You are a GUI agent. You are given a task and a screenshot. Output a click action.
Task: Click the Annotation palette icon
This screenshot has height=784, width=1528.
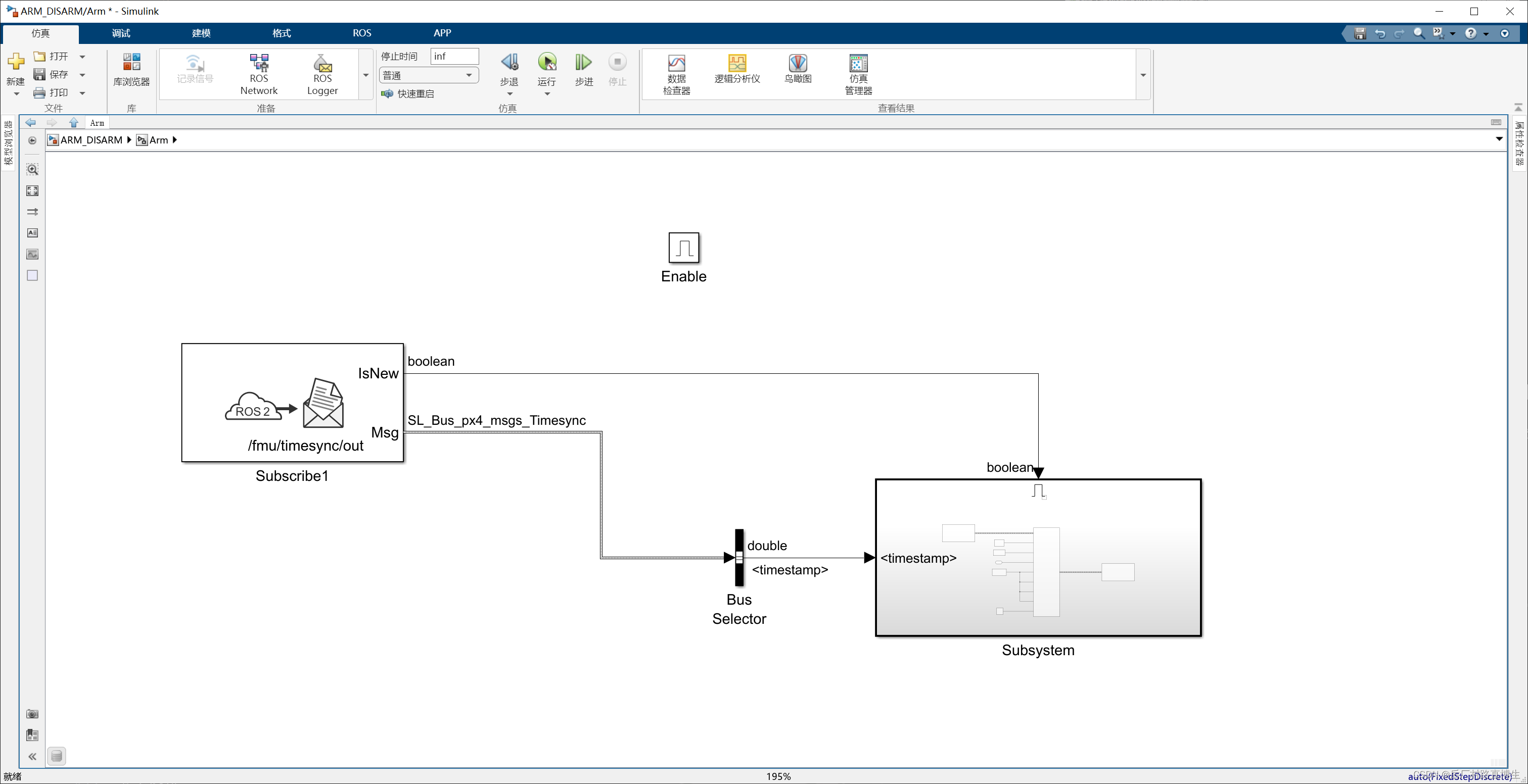point(33,233)
